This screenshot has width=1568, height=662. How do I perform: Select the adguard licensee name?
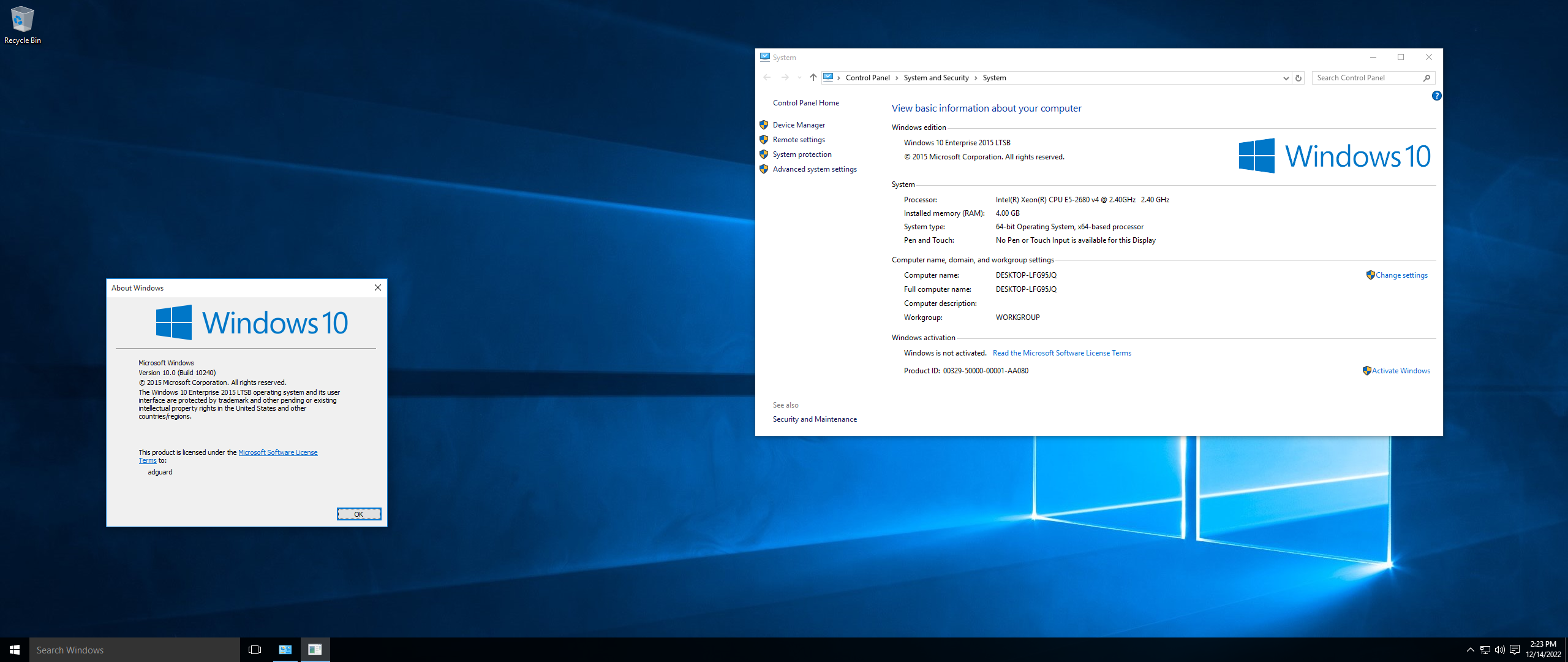point(160,472)
